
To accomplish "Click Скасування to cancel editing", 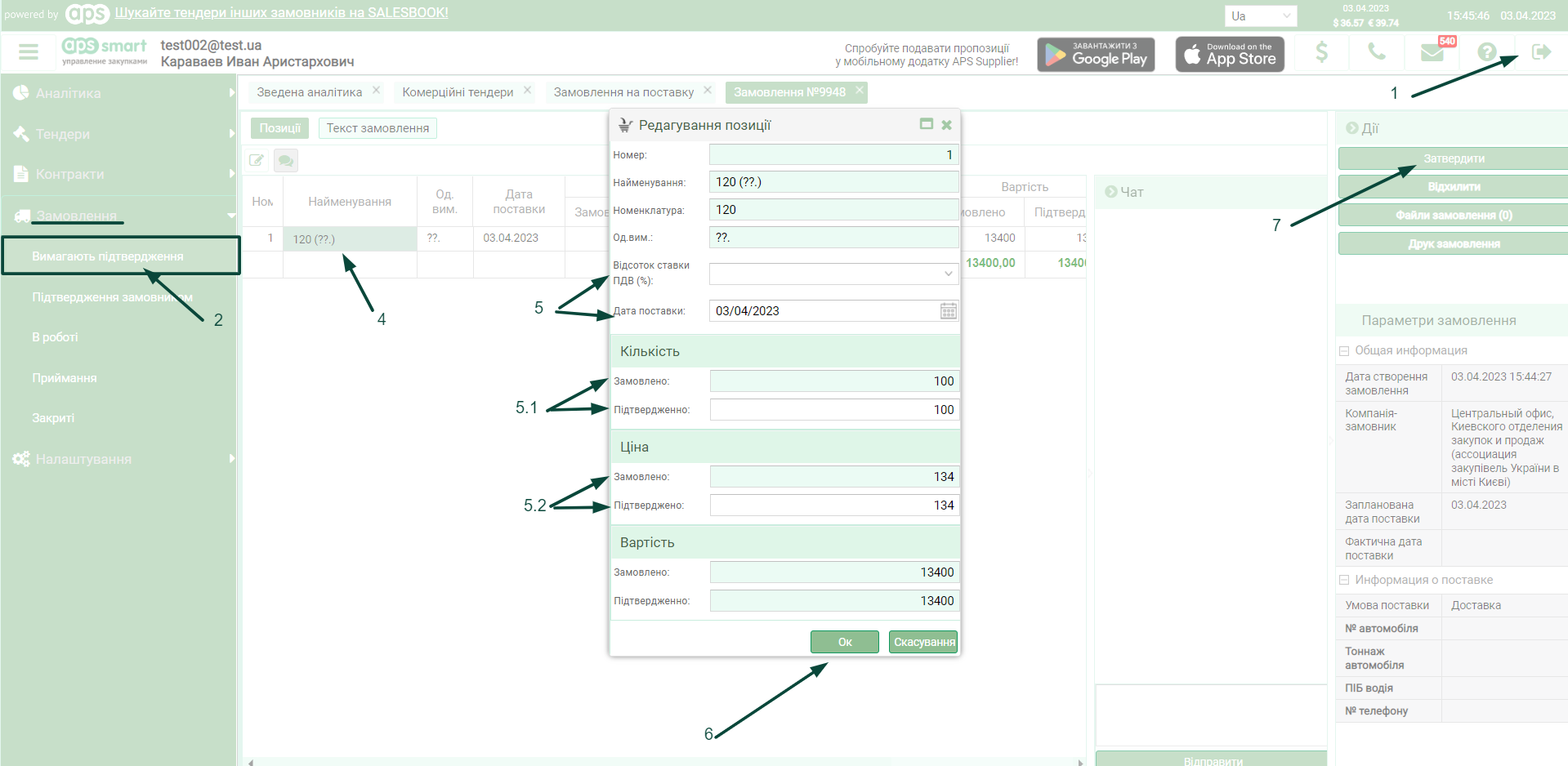I will pyautogui.click(x=923, y=642).
